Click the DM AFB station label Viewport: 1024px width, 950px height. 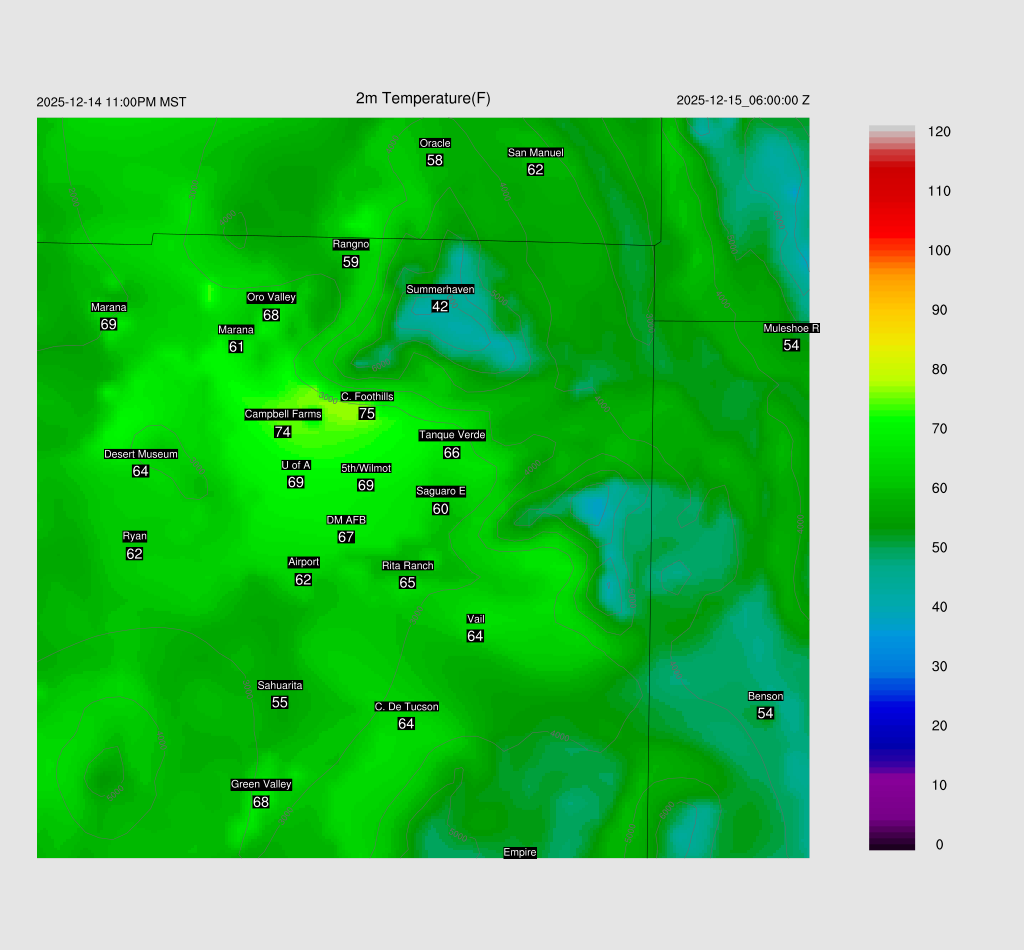[x=346, y=520]
